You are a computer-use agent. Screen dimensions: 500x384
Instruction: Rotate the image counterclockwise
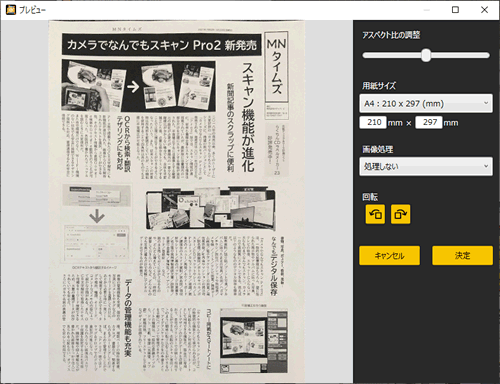click(375, 214)
